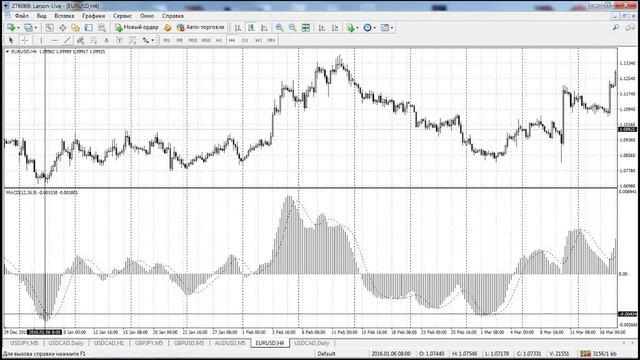Open the Графики menu
This screenshot has width=640, height=360.
(93, 16)
